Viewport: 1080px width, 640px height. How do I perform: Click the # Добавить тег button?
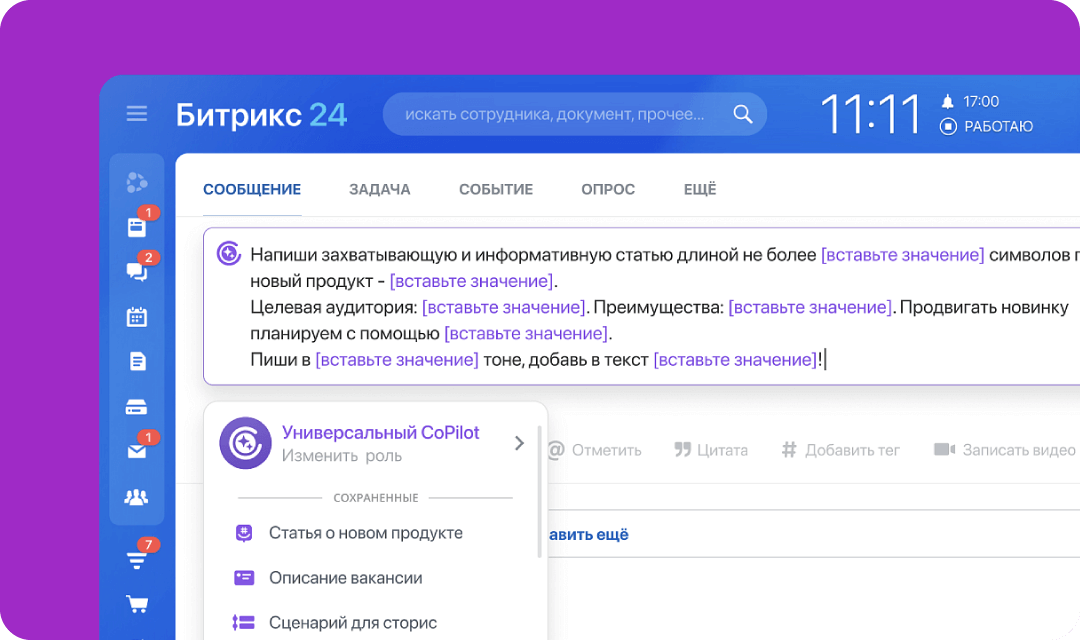point(841,450)
